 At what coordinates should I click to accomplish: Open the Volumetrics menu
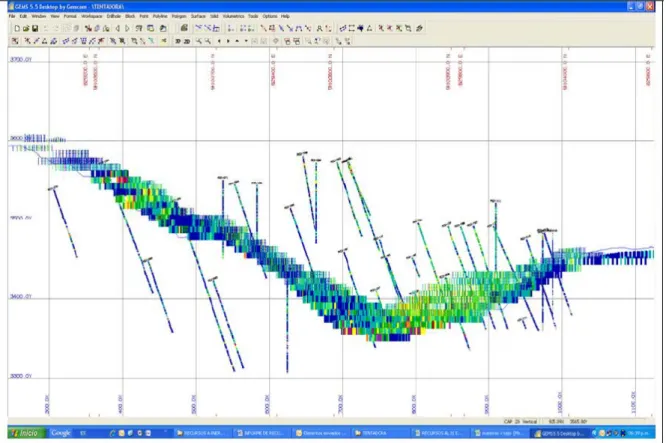click(233, 16)
